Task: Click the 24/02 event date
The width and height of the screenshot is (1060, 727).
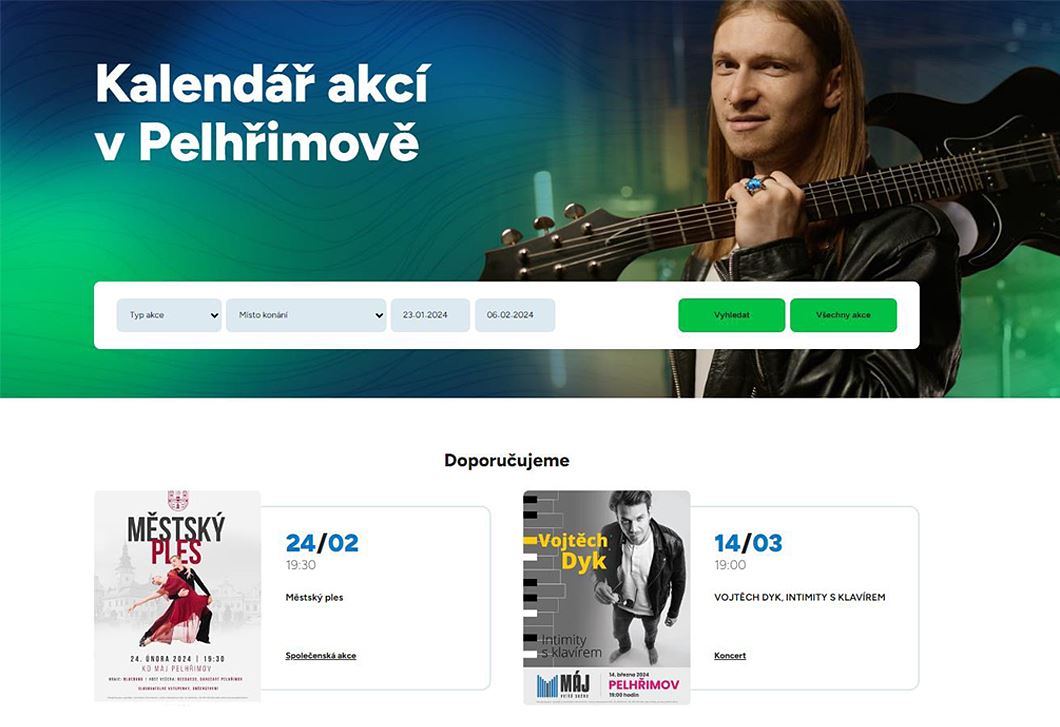Action: point(322,543)
